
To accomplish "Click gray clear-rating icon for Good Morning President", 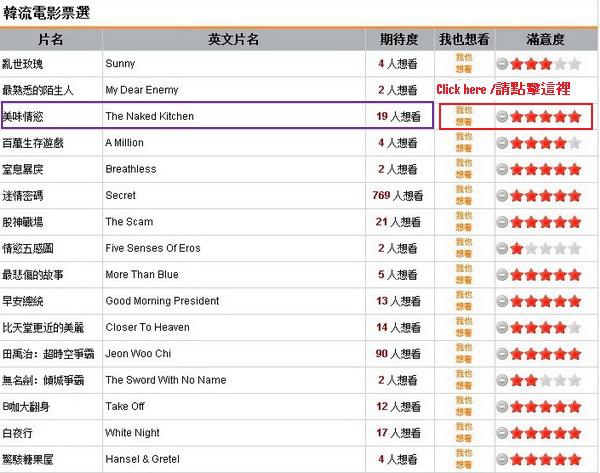I will (502, 301).
